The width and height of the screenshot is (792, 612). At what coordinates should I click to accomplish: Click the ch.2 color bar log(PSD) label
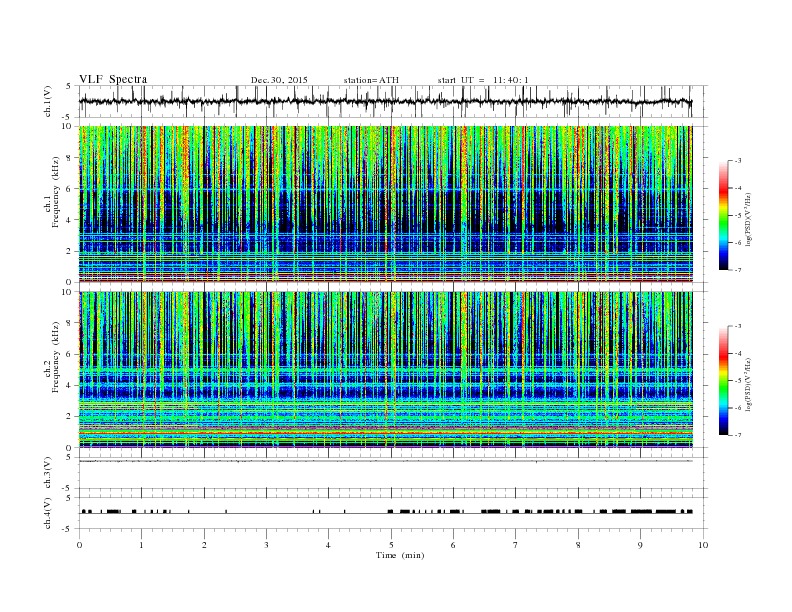point(749,384)
